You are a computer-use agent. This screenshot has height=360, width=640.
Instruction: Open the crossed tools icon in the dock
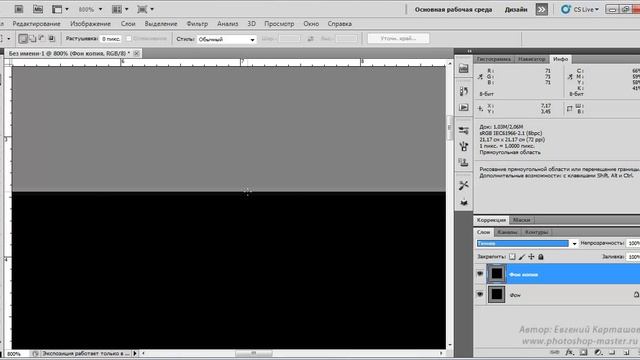pyautogui.click(x=463, y=185)
